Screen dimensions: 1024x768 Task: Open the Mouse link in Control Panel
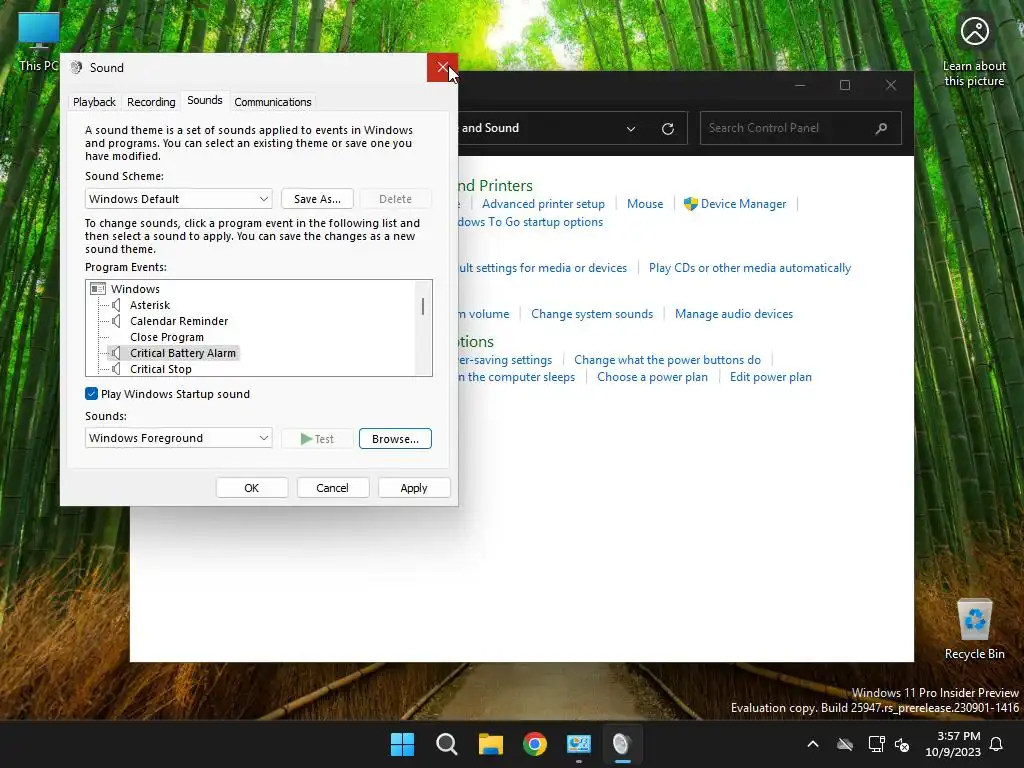(x=645, y=204)
